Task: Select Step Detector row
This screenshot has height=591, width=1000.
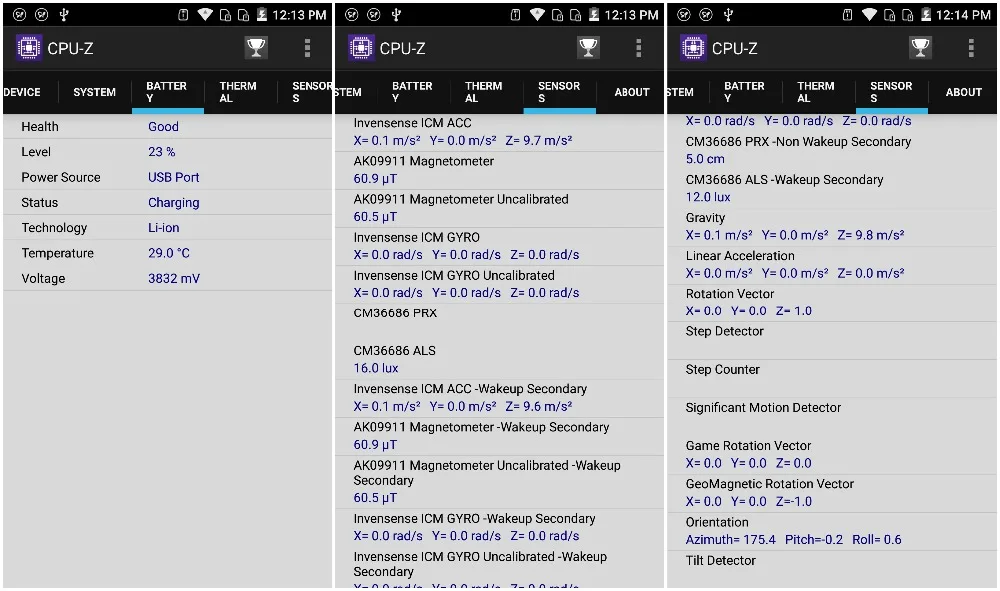Action: click(x=832, y=340)
